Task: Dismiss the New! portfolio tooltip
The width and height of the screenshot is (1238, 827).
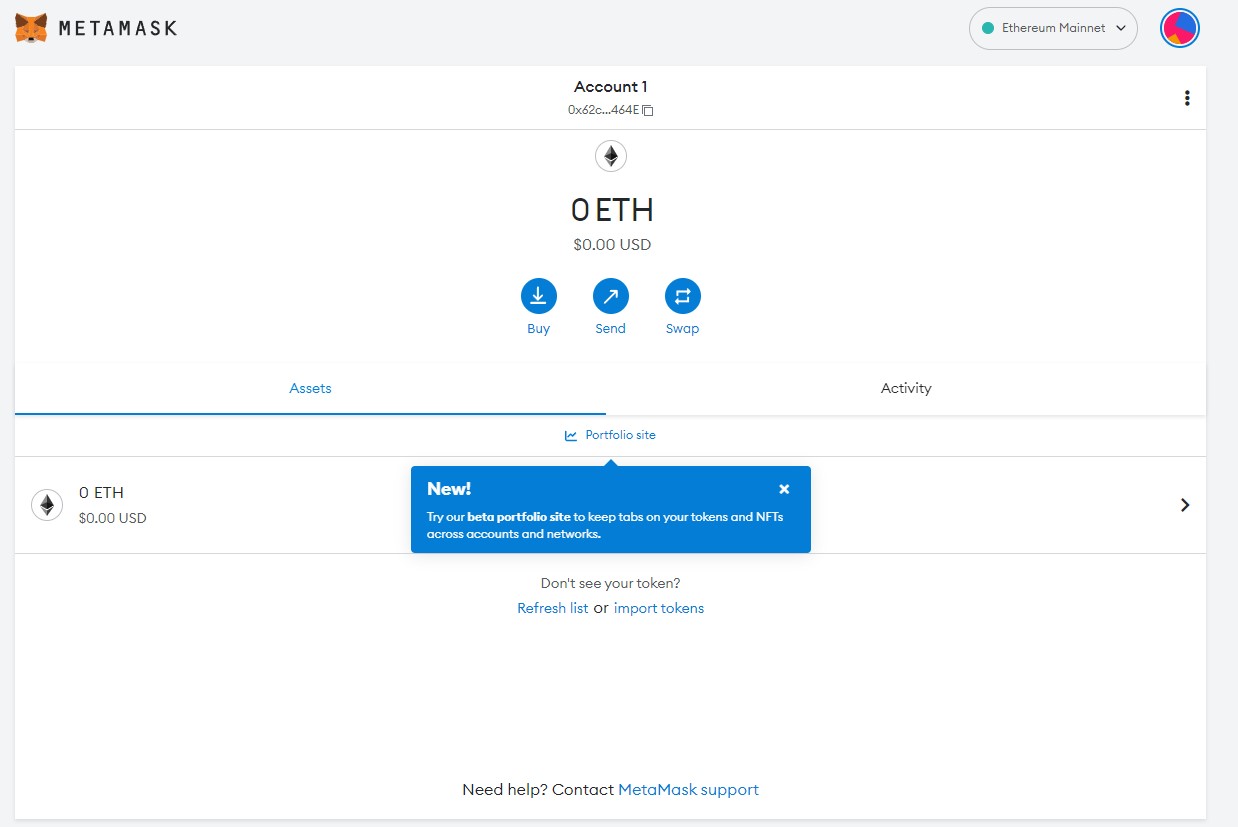Action: [x=784, y=489]
